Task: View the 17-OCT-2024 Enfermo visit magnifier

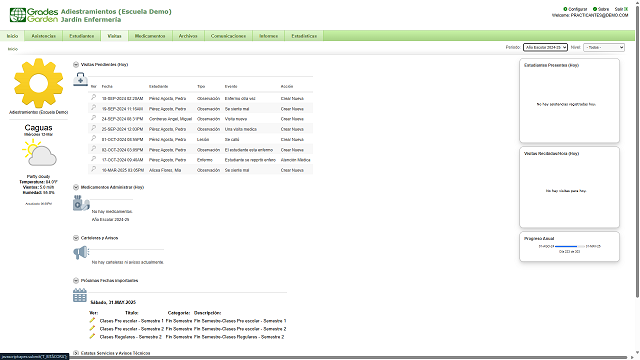Action: 93,159
